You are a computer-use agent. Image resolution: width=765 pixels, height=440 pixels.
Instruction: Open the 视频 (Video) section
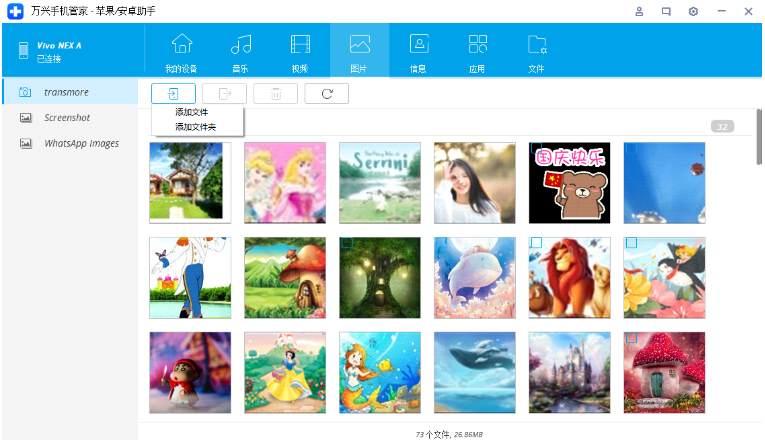pyautogui.click(x=300, y=52)
